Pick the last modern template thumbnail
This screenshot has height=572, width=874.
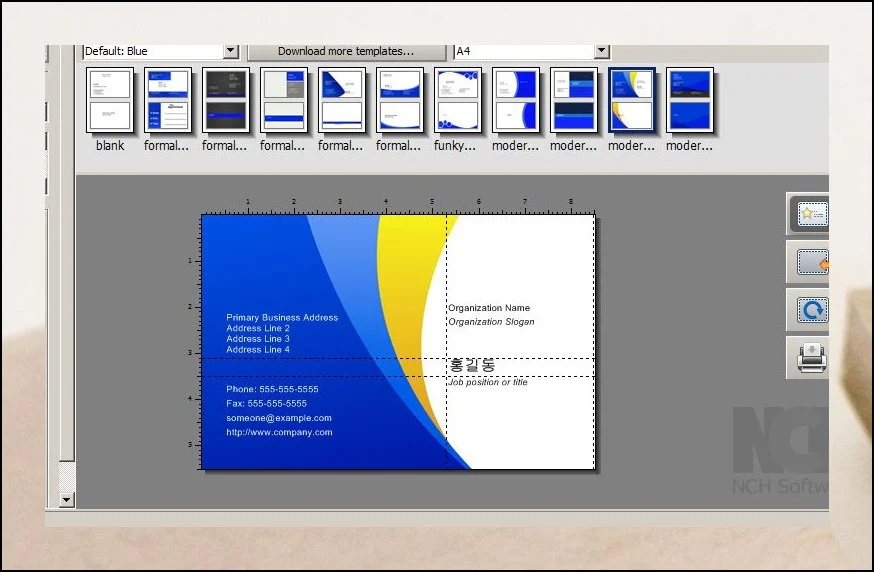[x=690, y=100]
